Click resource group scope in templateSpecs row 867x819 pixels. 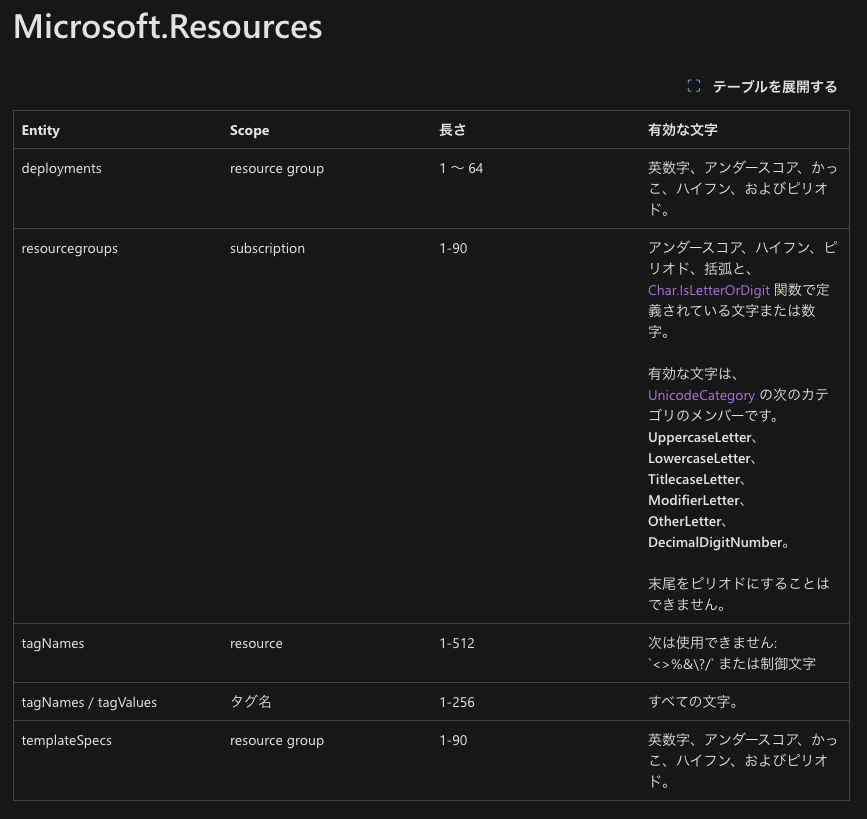277,740
